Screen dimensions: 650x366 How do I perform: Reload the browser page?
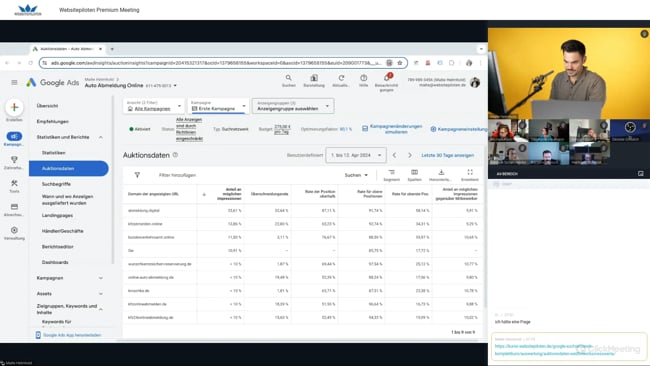(30, 63)
